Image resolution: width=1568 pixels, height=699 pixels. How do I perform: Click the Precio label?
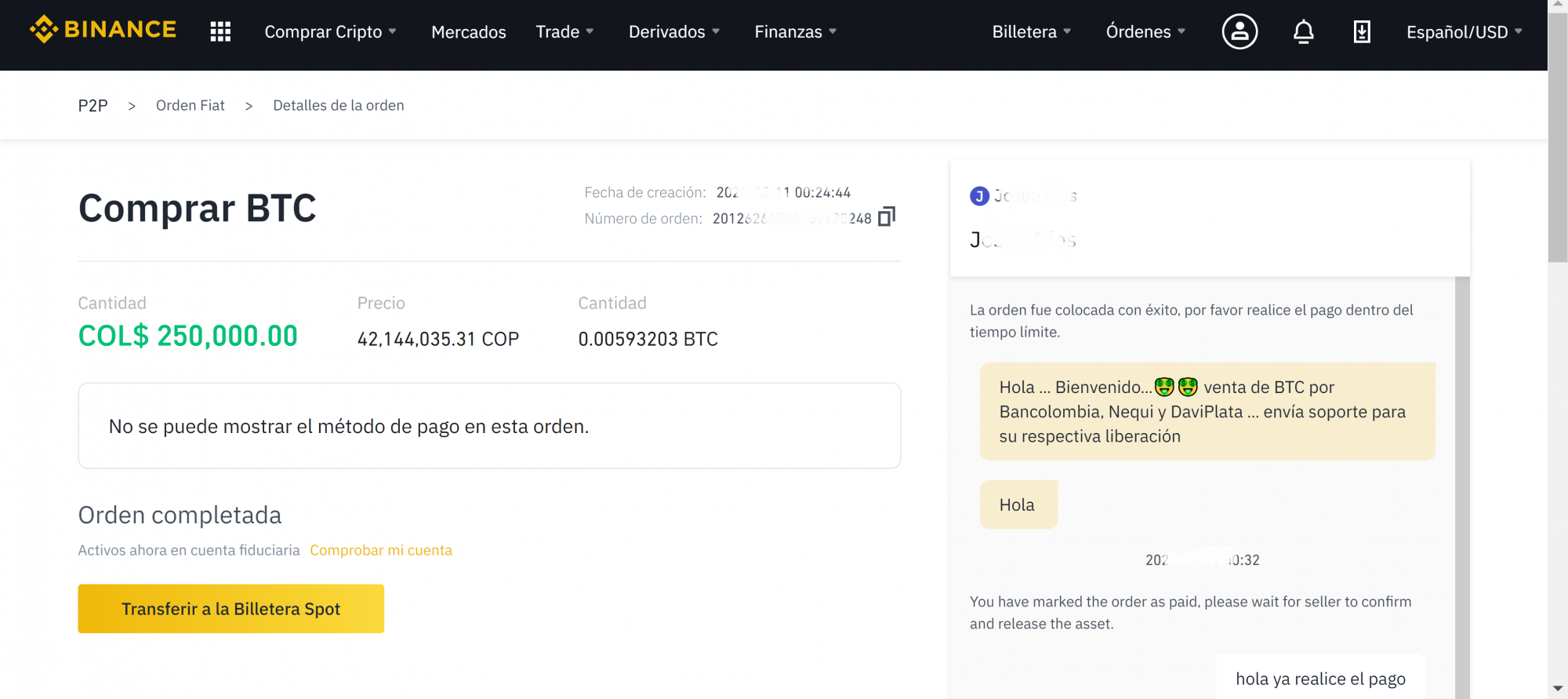(x=381, y=304)
